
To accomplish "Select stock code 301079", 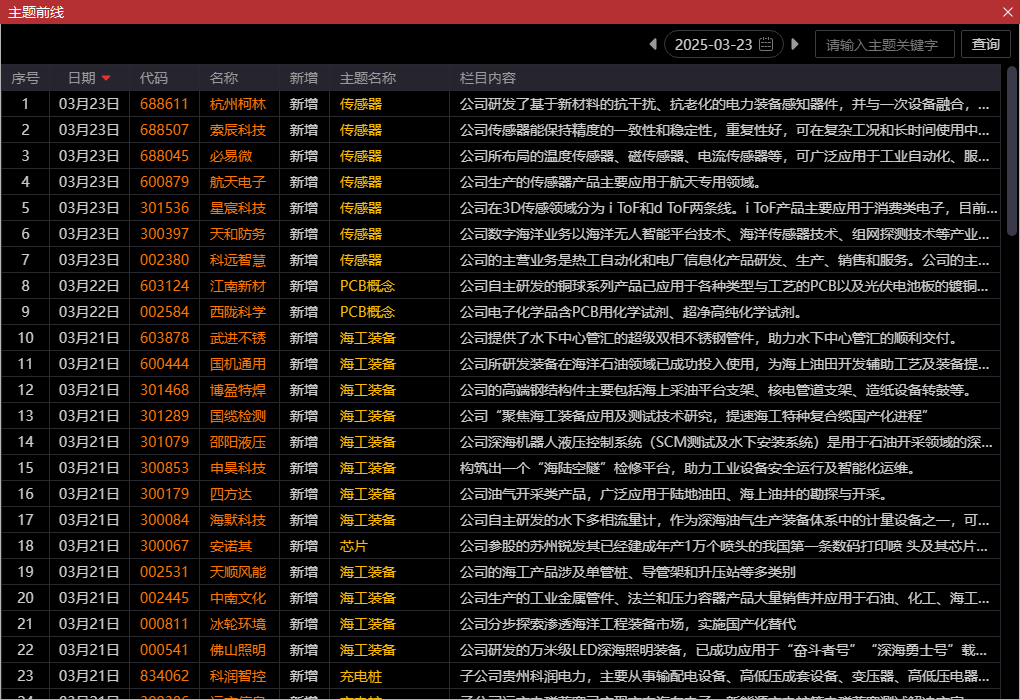I will (164, 442).
